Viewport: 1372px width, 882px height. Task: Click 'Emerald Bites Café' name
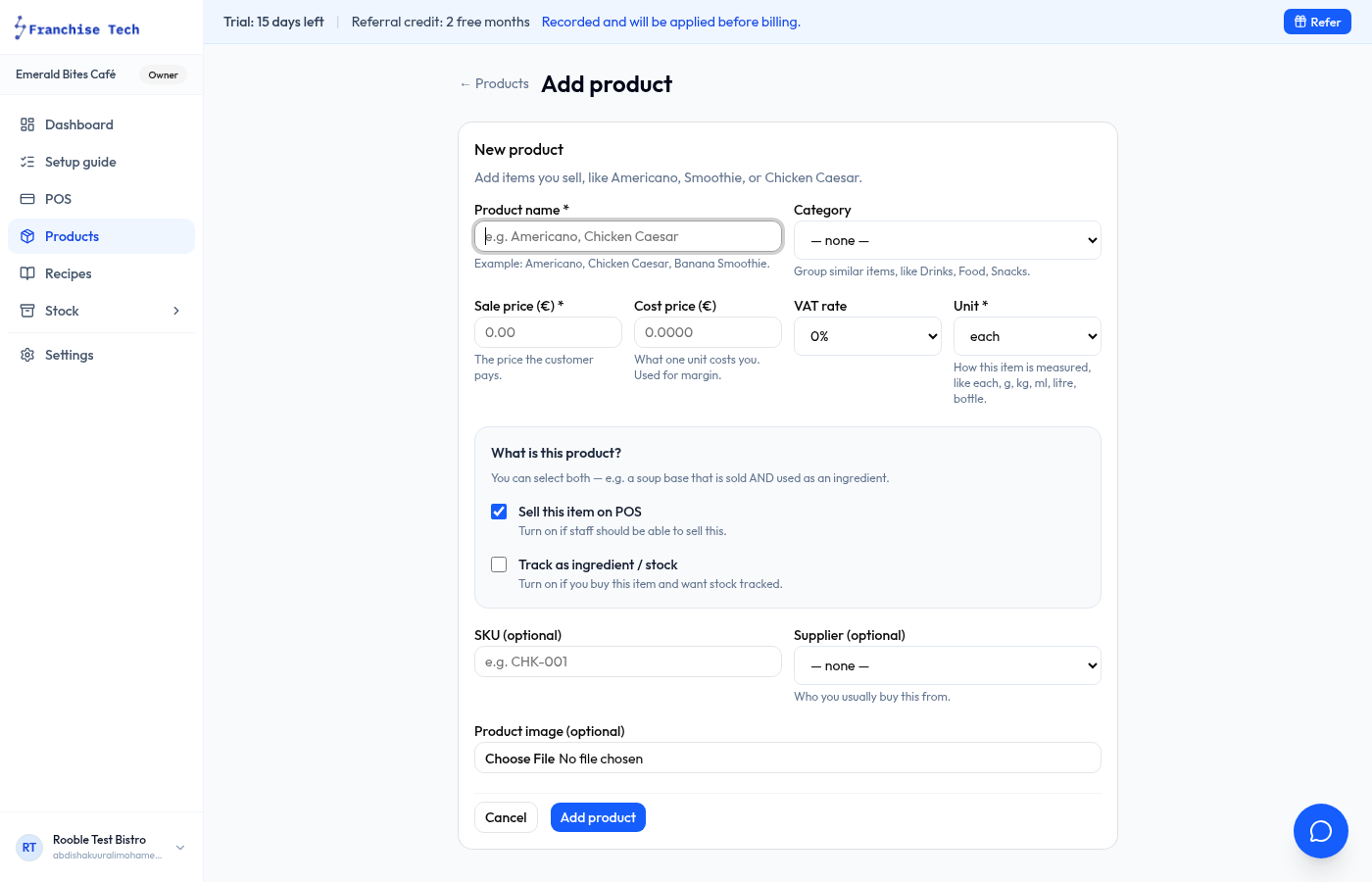tap(66, 74)
